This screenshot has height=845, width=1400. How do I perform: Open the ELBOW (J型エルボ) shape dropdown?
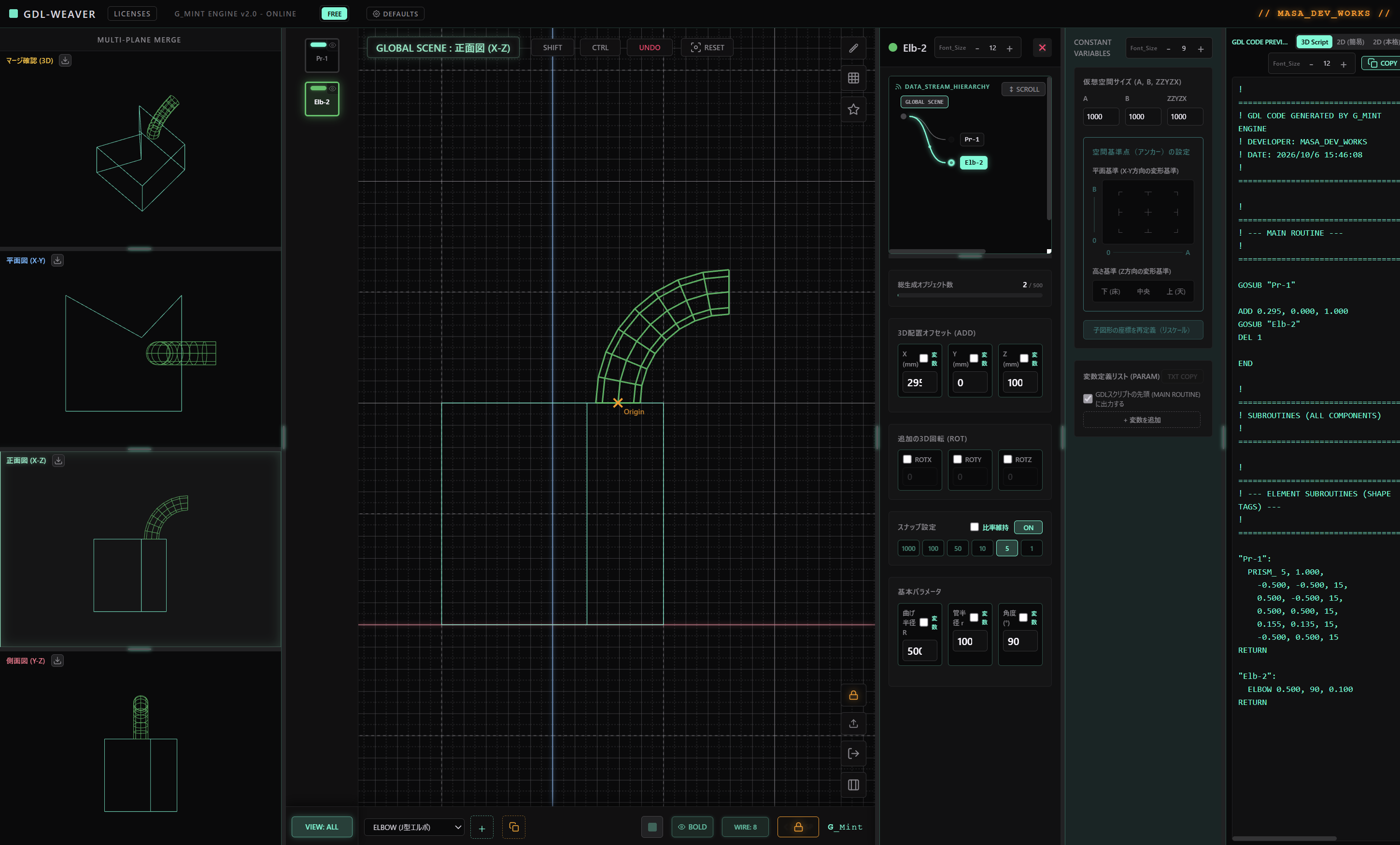tap(414, 828)
